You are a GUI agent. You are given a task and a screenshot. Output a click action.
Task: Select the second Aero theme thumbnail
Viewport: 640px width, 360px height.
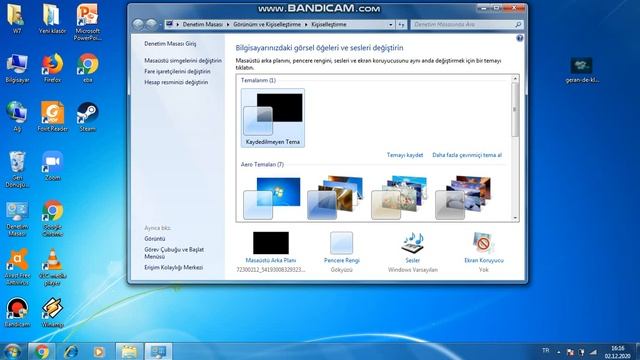[x=336, y=198]
